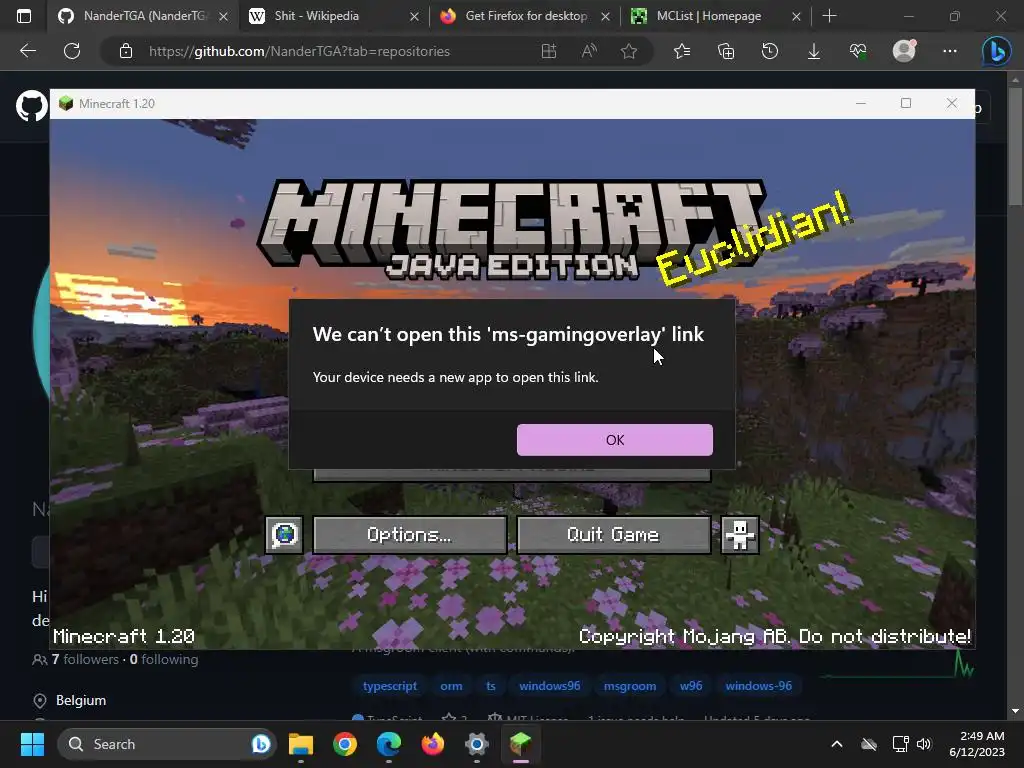Click the Belgium location text
This screenshot has width=1024, height=768.
(81, 700)
